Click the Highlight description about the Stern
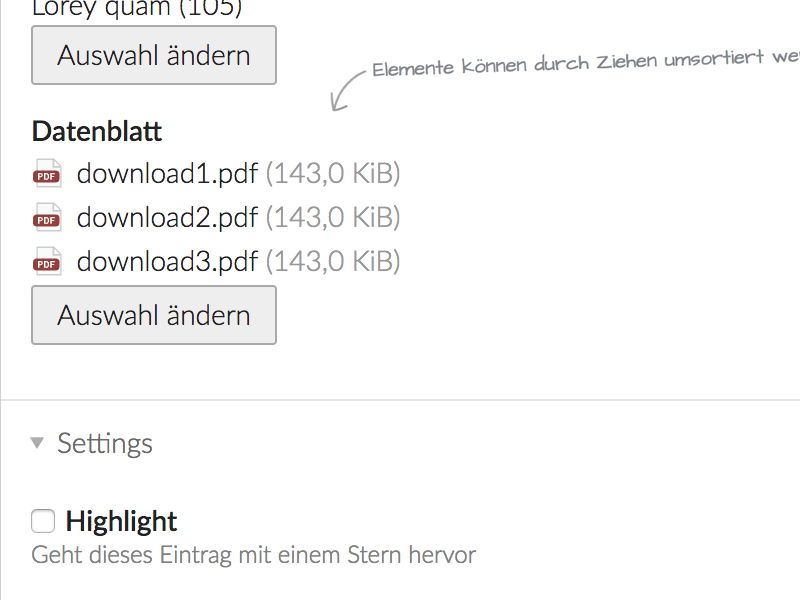This screenshot has height=600, width=800. point(254,555)
